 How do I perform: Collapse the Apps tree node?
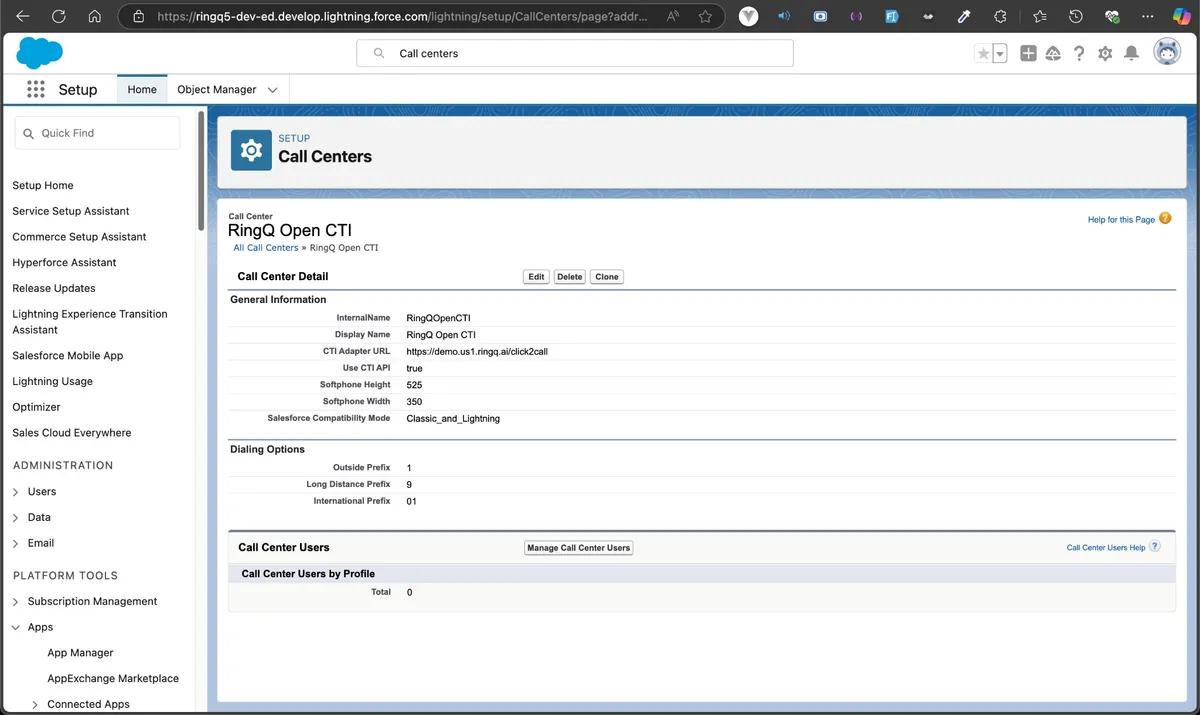coord(15,627)
